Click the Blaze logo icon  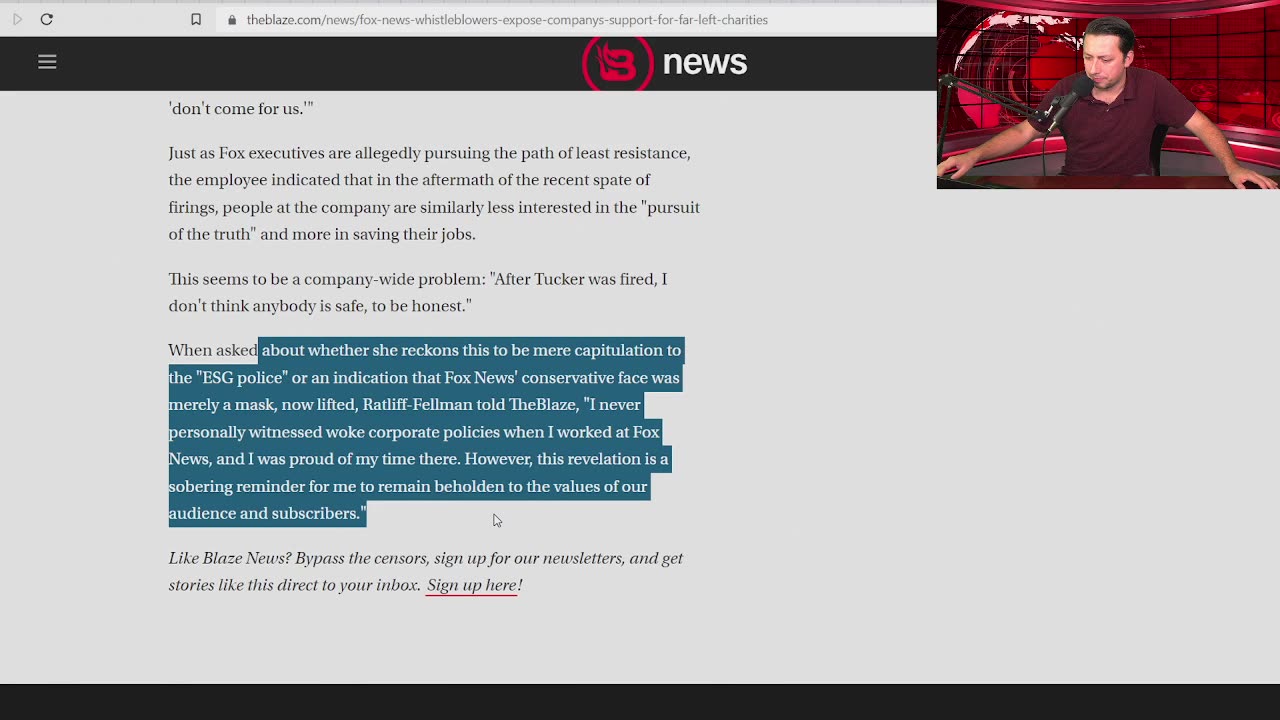(617, 62)
